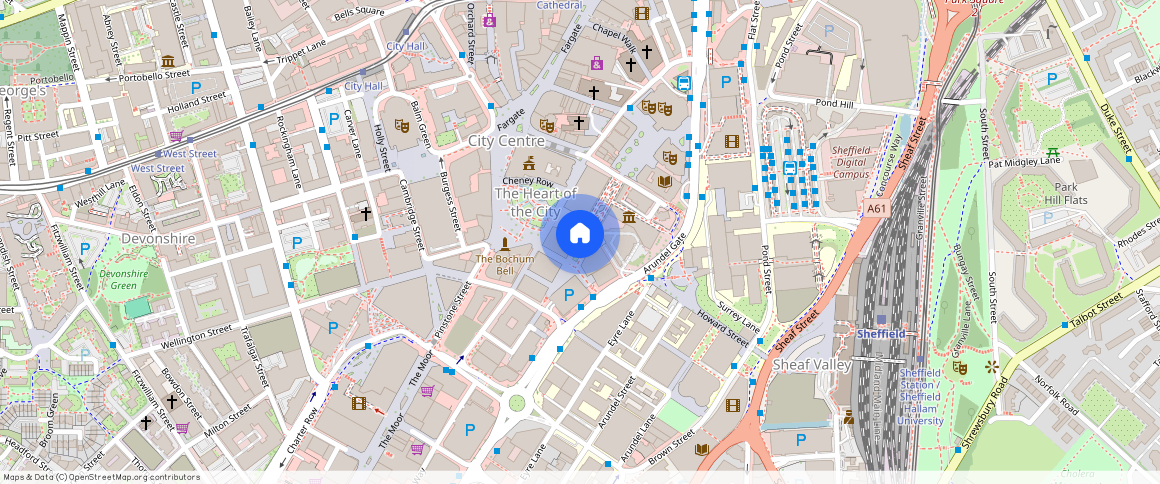Select the cinema icon on The Moor
Screen dimensions: 1160x484
tap(359, 404)
